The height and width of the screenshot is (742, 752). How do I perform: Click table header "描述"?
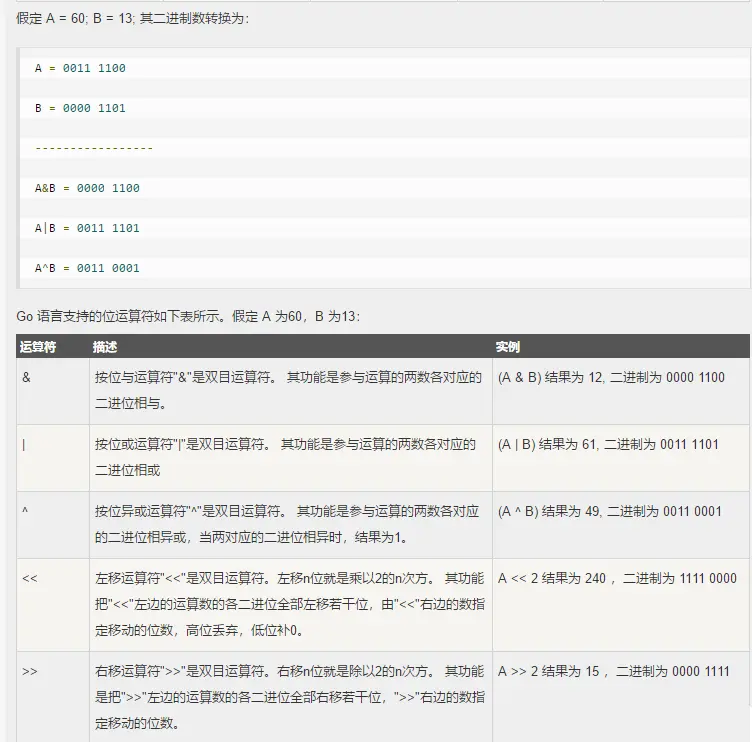point(105,346)
